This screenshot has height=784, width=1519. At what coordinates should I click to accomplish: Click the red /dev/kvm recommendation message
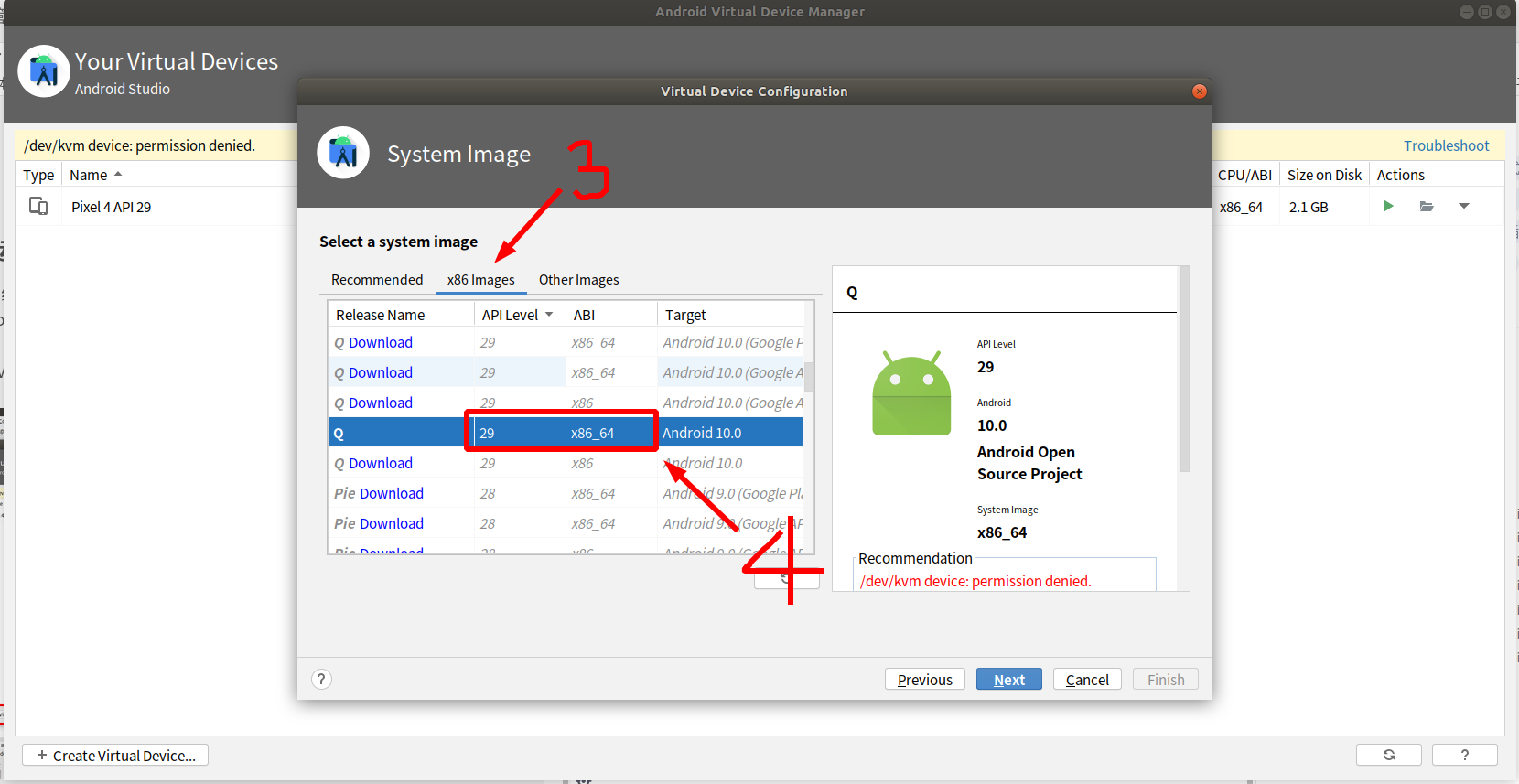click(x=975, y=581)
